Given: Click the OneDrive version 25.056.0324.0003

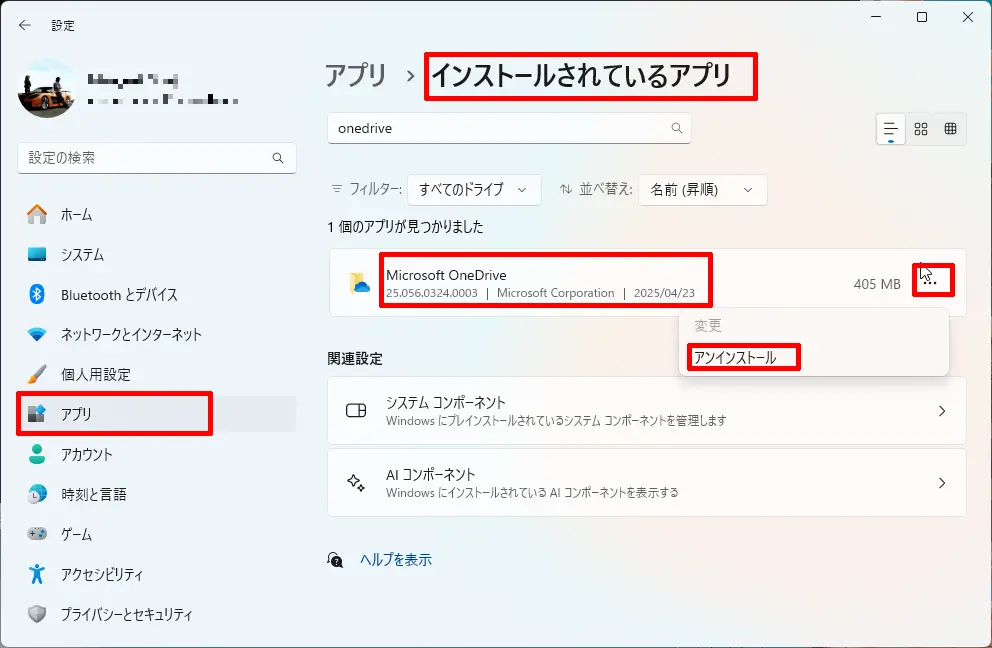Looking at the screenshot, I should pyautogui.click(x=431, y=294).
